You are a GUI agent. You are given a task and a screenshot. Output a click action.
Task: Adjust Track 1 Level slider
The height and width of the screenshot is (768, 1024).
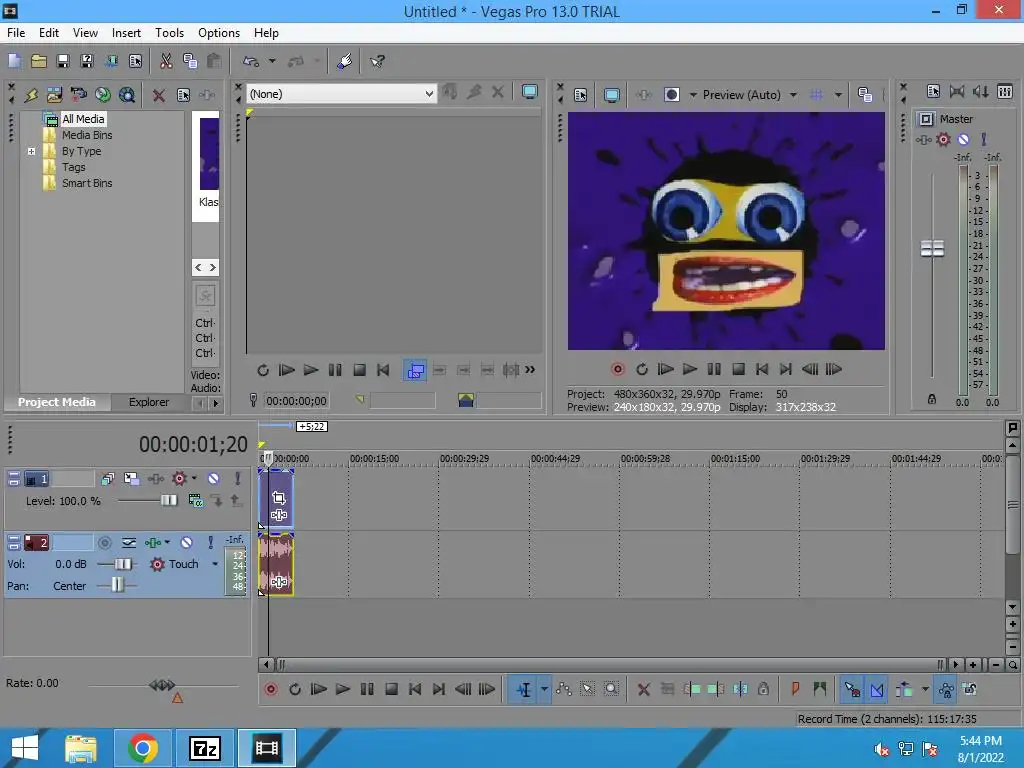(168, 501)
